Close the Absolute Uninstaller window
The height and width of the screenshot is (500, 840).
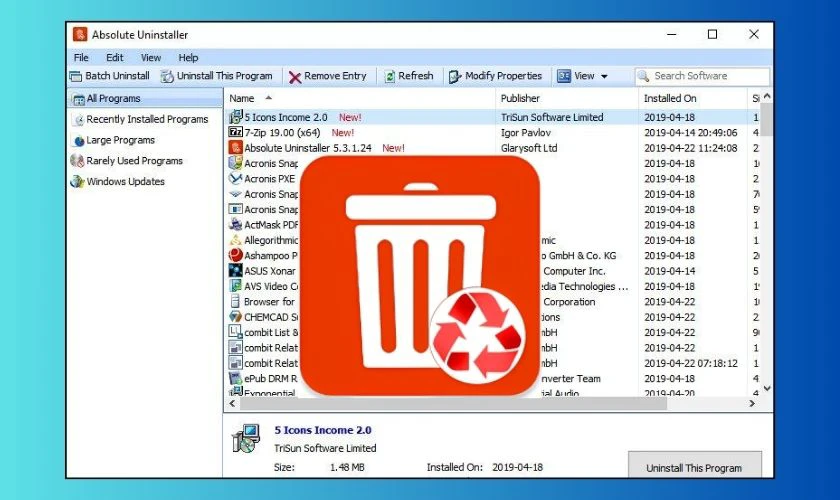(x=754, y=34)
